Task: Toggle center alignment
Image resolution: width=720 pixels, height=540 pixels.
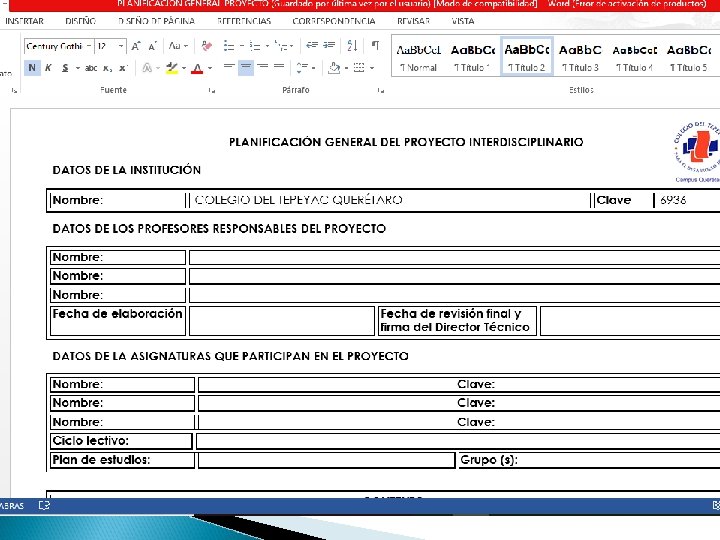Action: click(246, 67)
